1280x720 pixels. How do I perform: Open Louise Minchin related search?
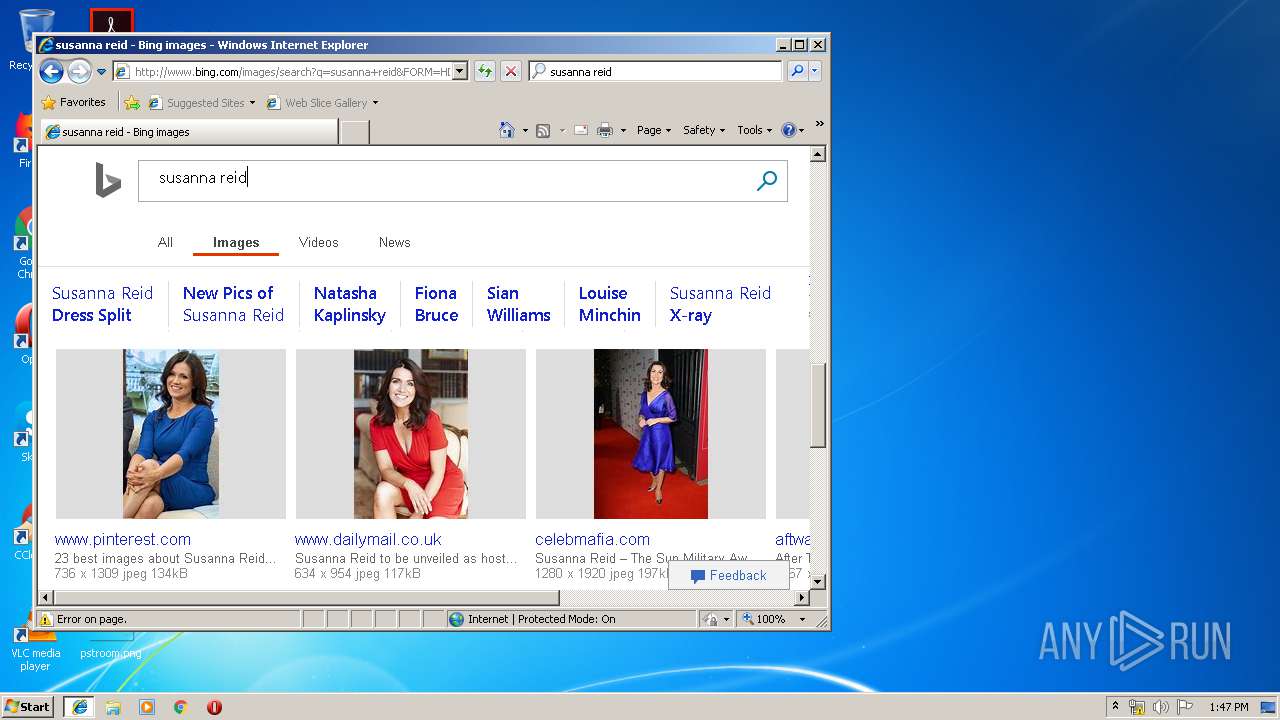[x=609, y=304]
